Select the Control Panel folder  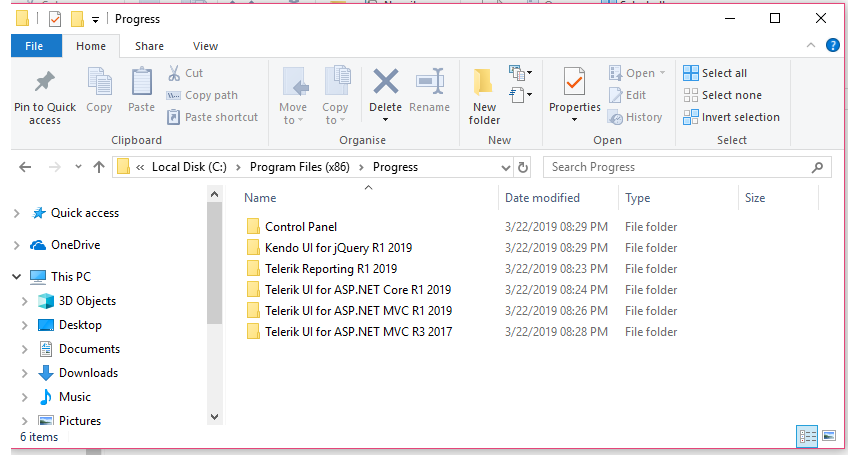coord(301,227)
